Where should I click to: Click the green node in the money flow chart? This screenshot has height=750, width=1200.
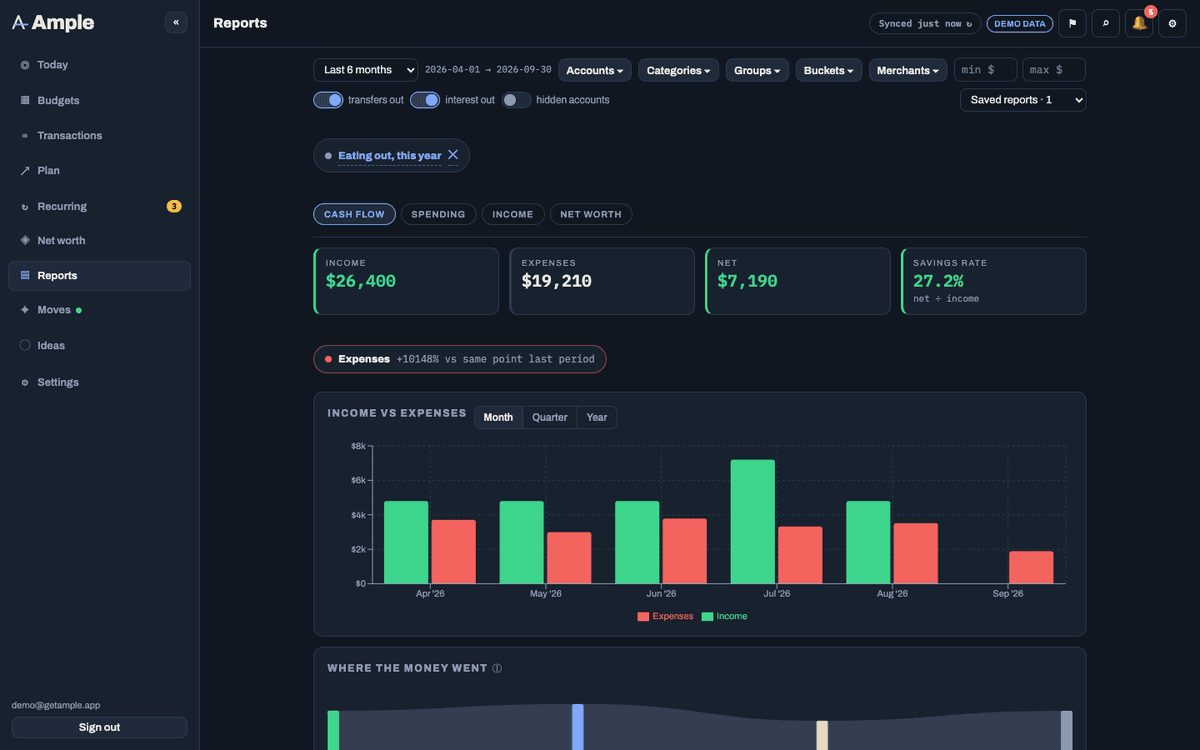tap(333, 730)
